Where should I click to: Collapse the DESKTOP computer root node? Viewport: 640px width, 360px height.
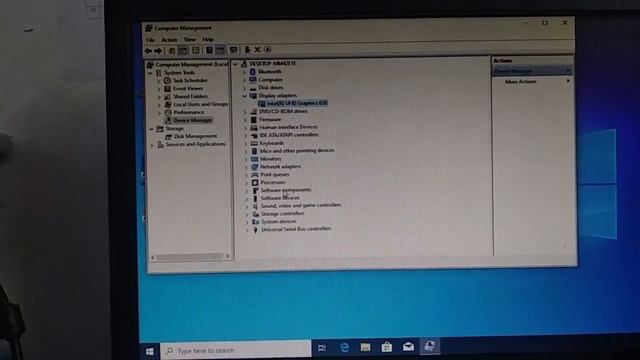(236, 64)
